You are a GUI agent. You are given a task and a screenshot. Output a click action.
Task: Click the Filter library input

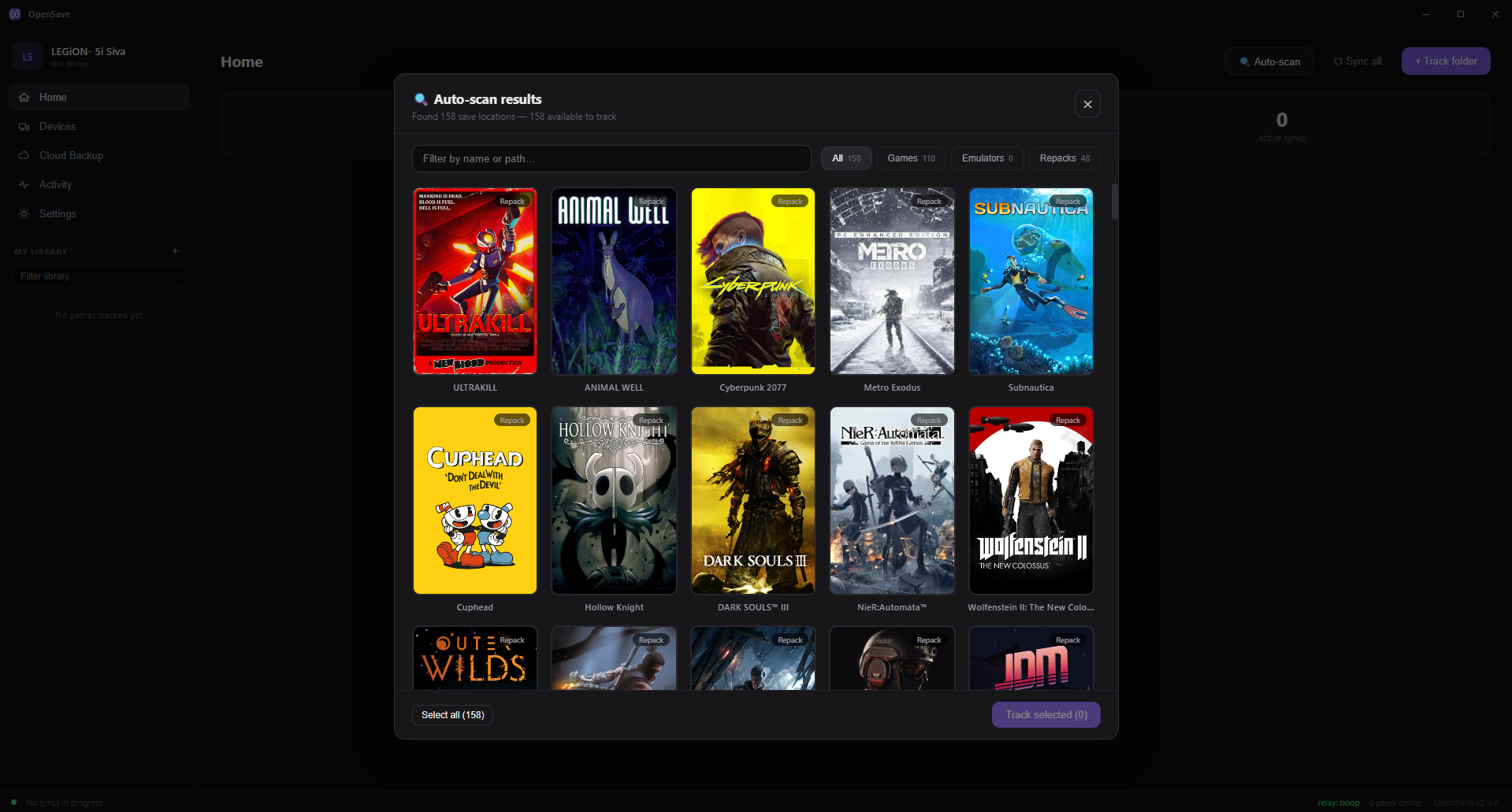[98, 276]
